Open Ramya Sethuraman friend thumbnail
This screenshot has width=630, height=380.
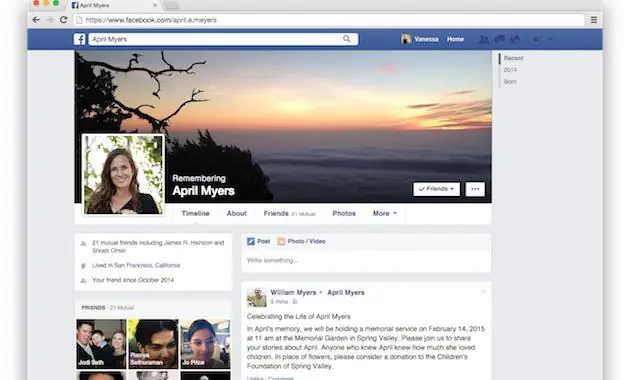click(x=153, y=344)
